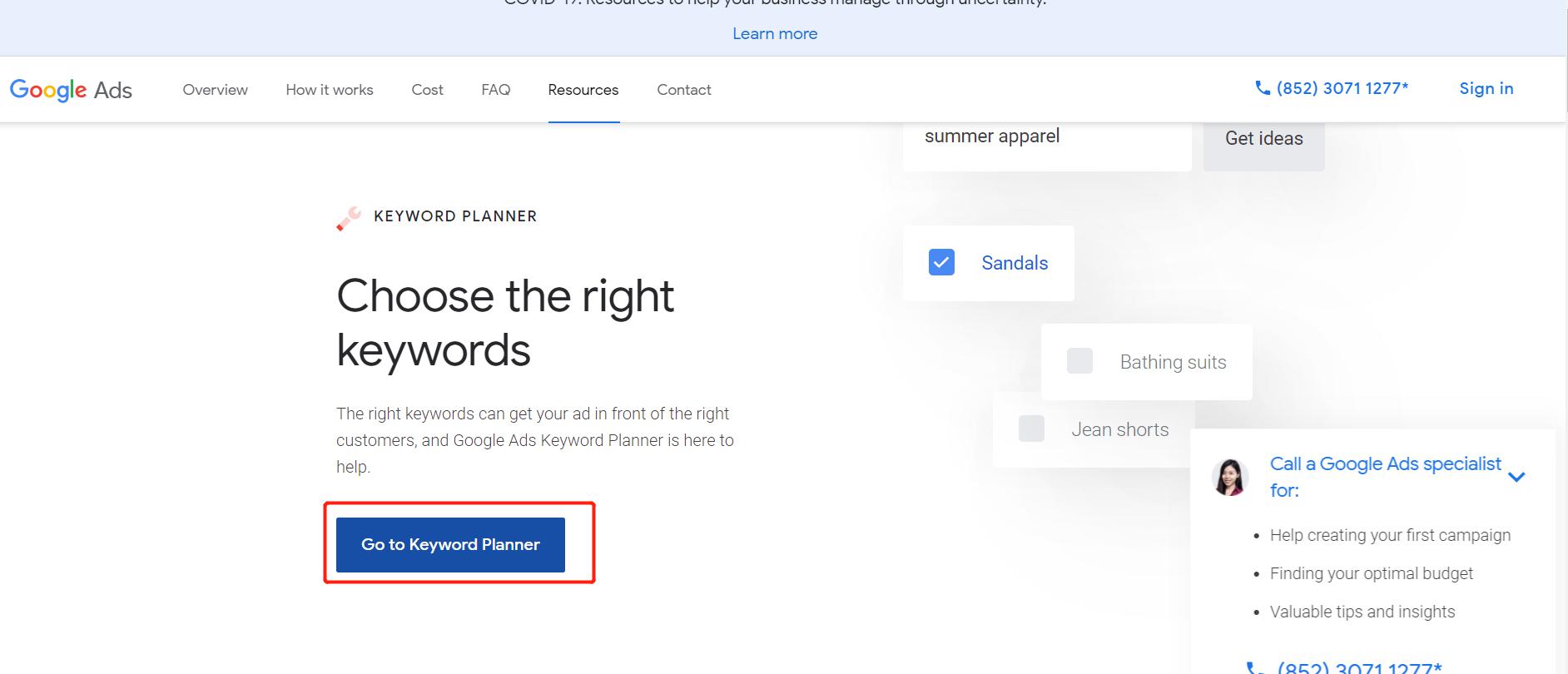
Task: Collapse the Call a Google Ads specialist panel
Action: point(1516,477)
